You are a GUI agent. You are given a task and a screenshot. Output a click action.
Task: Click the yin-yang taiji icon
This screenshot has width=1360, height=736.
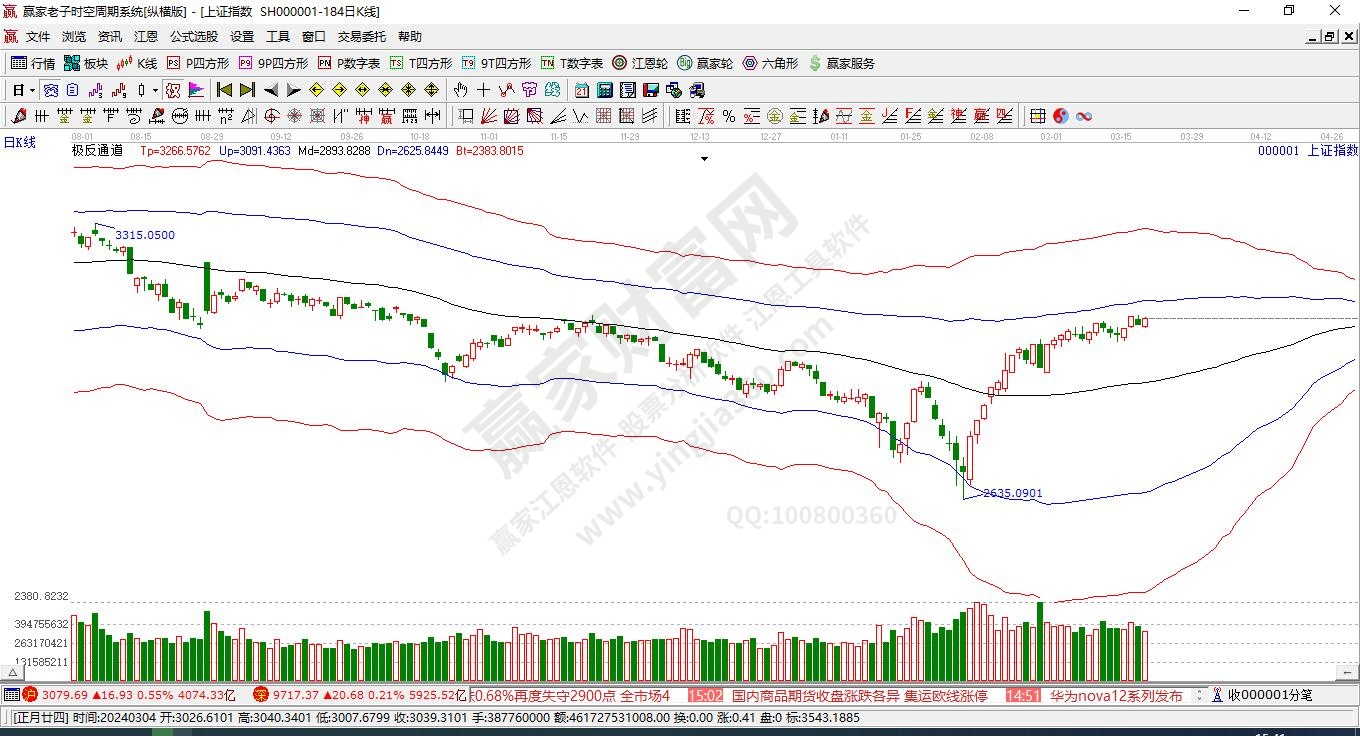click(1061, 116)
